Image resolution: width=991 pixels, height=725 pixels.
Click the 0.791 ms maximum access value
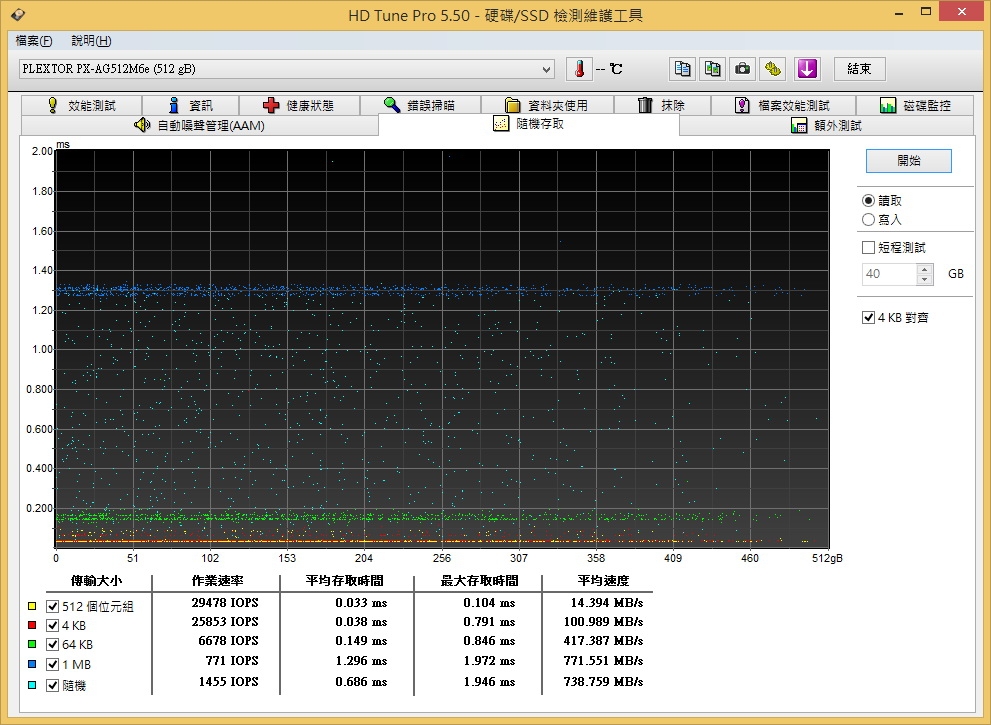point(489,622)
